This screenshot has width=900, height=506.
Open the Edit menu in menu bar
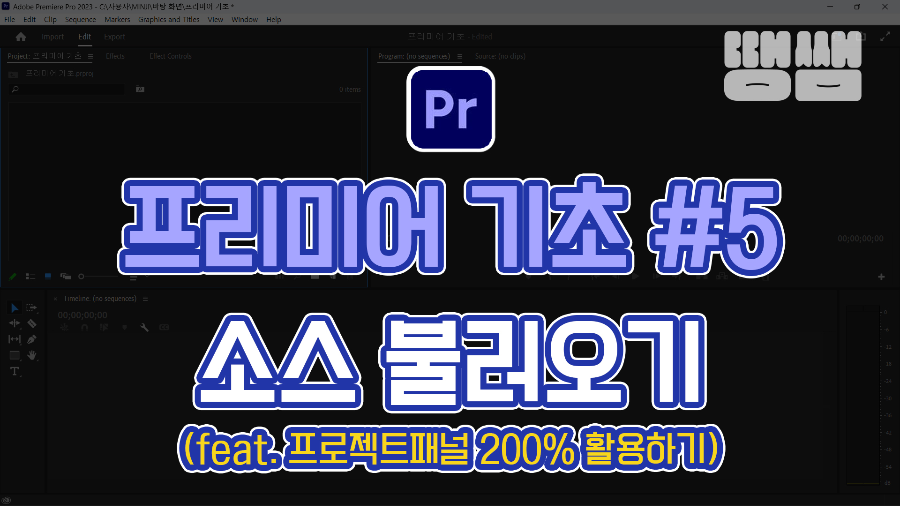tap(29, 20)
